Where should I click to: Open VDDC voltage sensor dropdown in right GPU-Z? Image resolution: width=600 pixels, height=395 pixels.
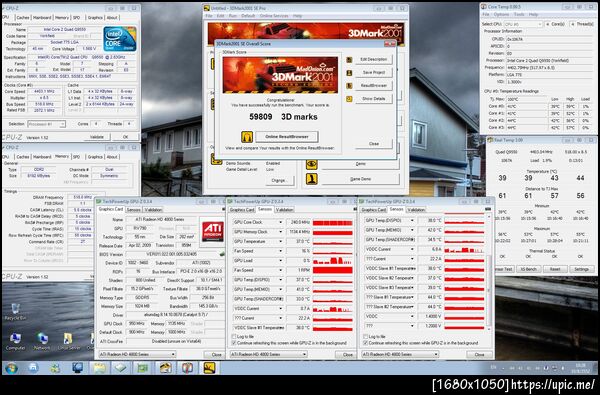[x=412, y=317]
